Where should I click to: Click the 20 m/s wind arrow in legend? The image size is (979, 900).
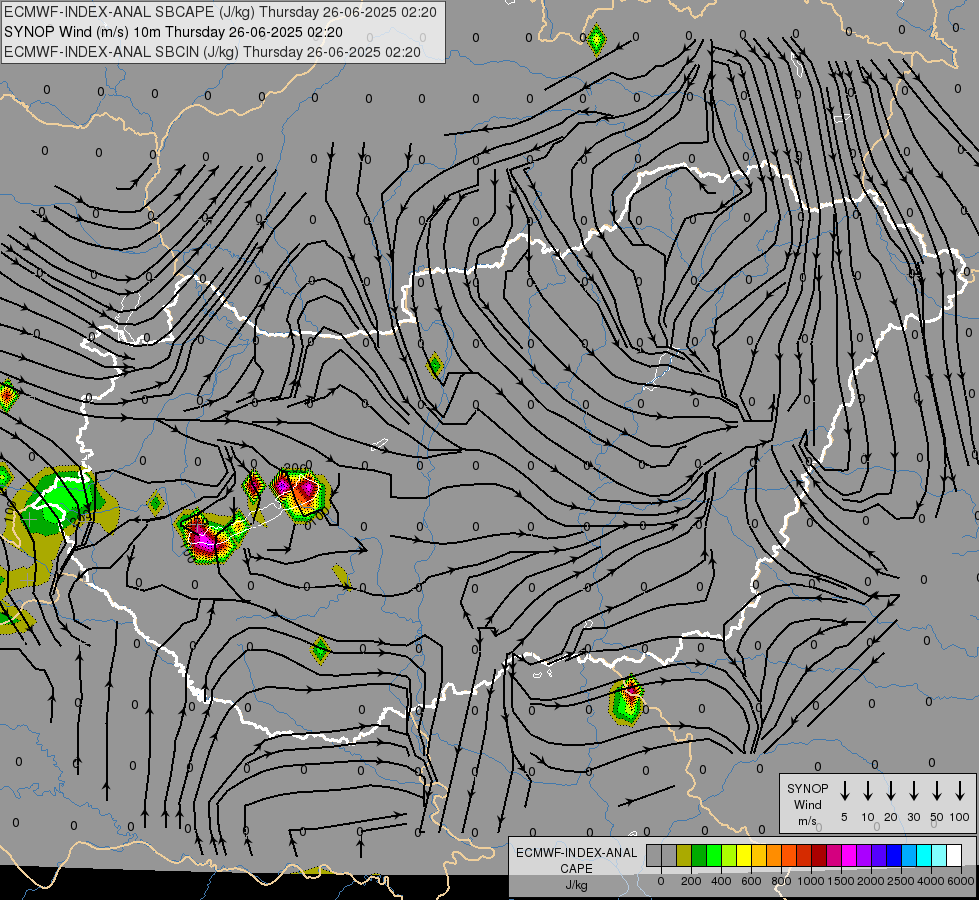pos(891,791)
